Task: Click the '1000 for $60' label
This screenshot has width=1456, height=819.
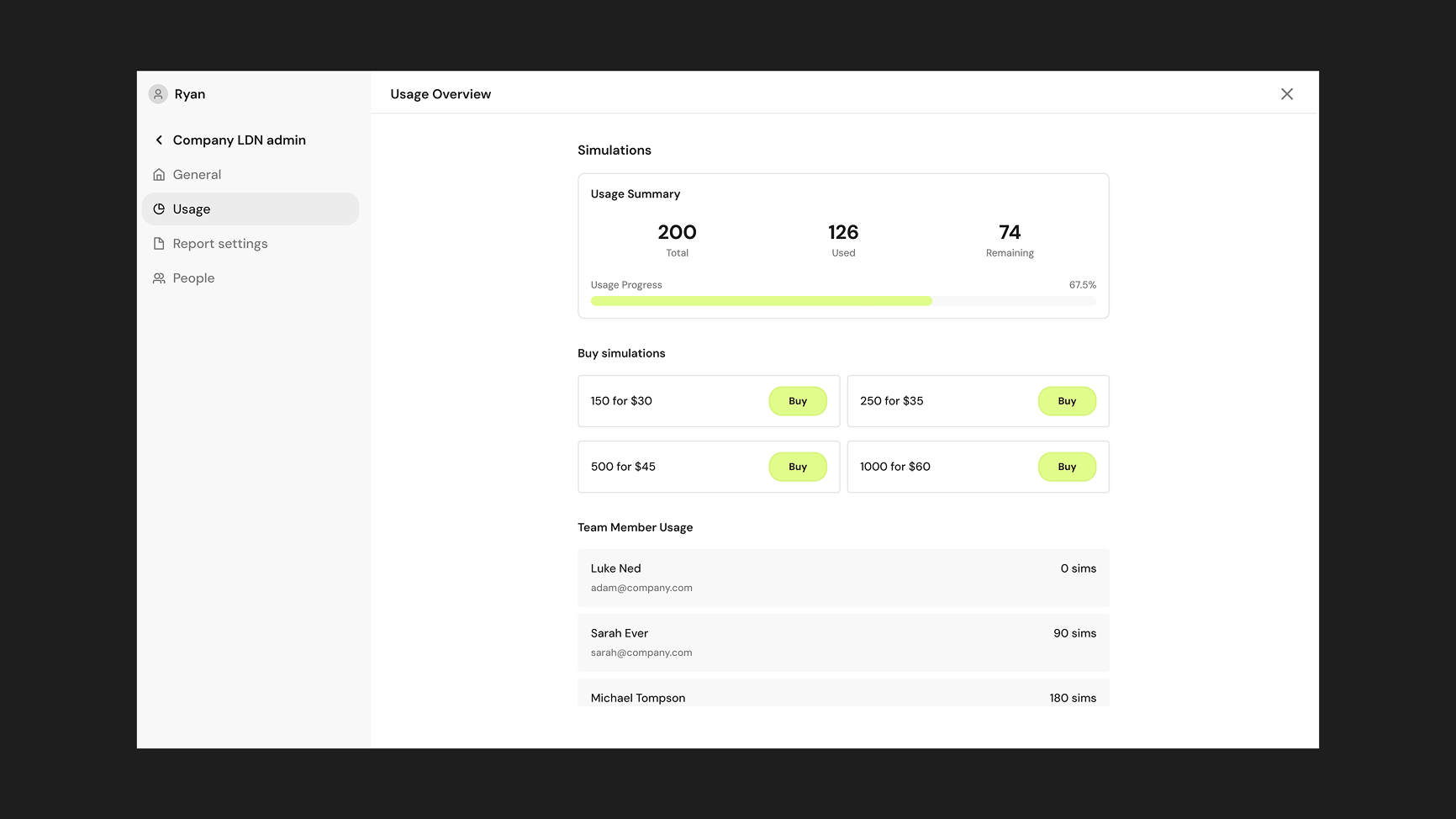Action: click(x=895, y=467)
